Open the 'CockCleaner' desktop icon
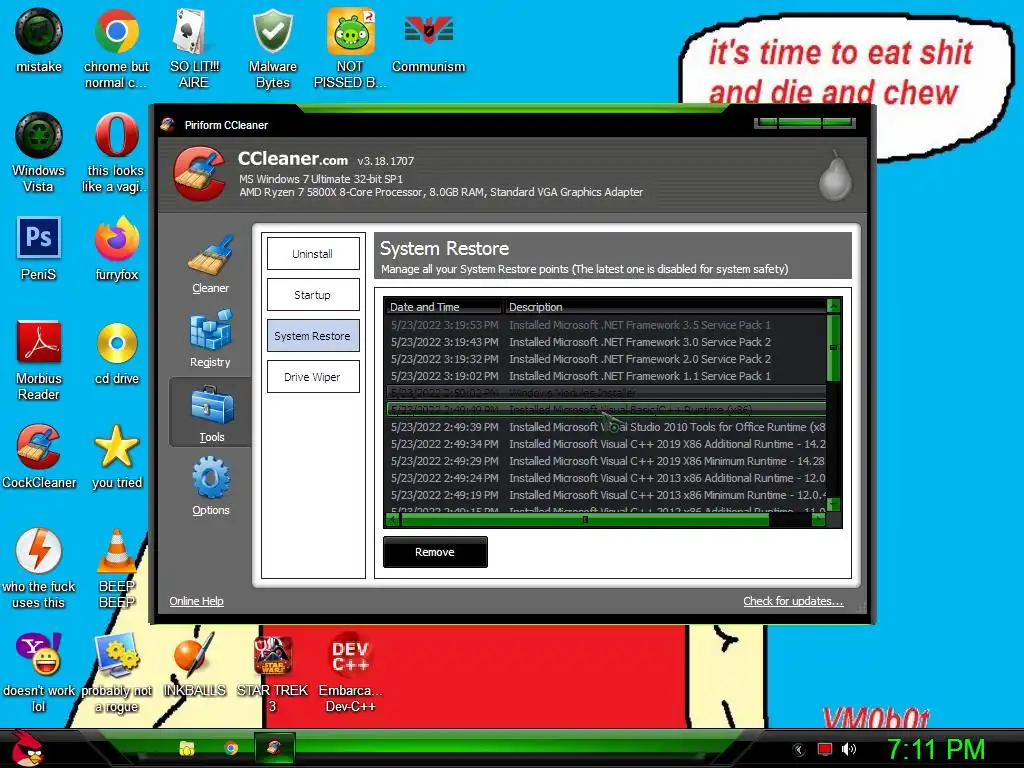This screenshot has height=768, width=1024. (x=39, y=456)
